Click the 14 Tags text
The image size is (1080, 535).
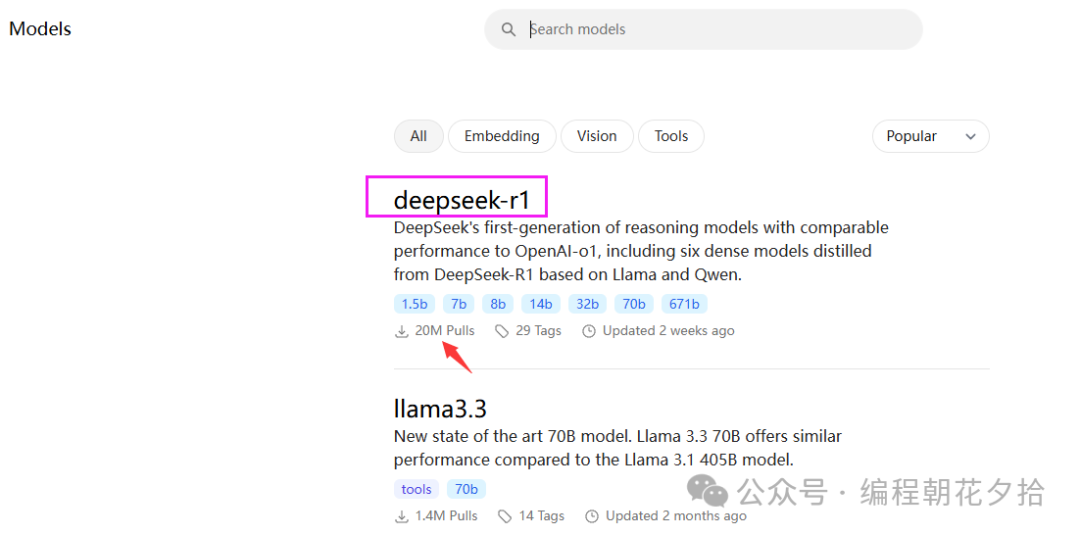tap(541, 516)
